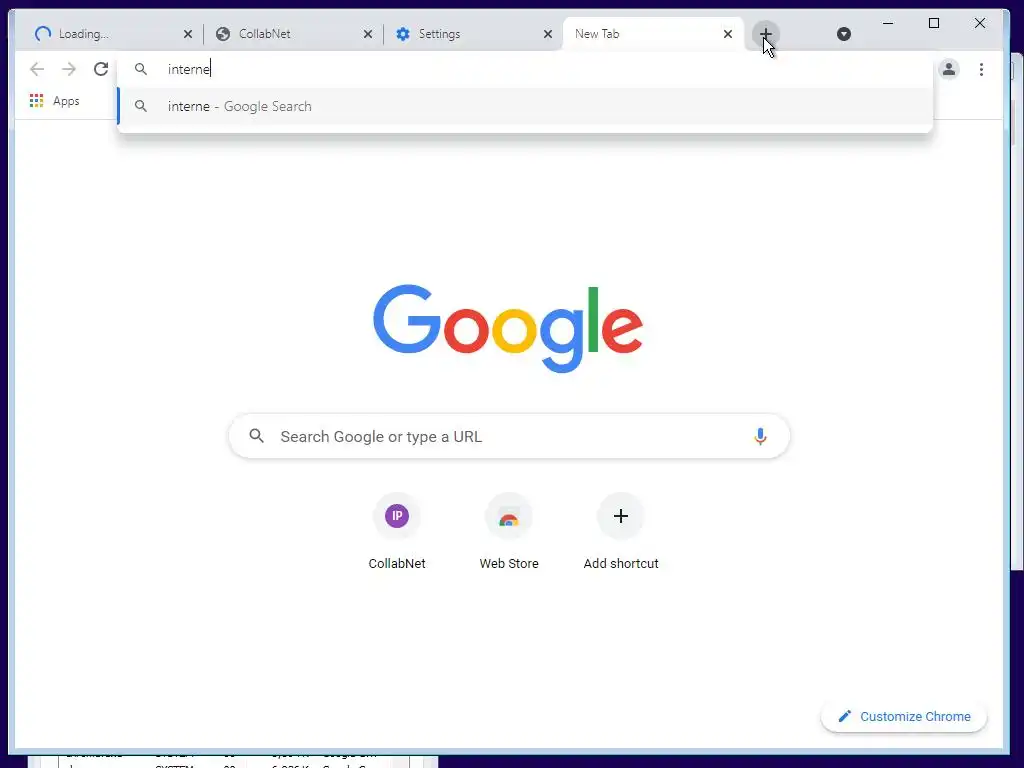Open the tab search dropdown arrow

click(x=844, y=34)
